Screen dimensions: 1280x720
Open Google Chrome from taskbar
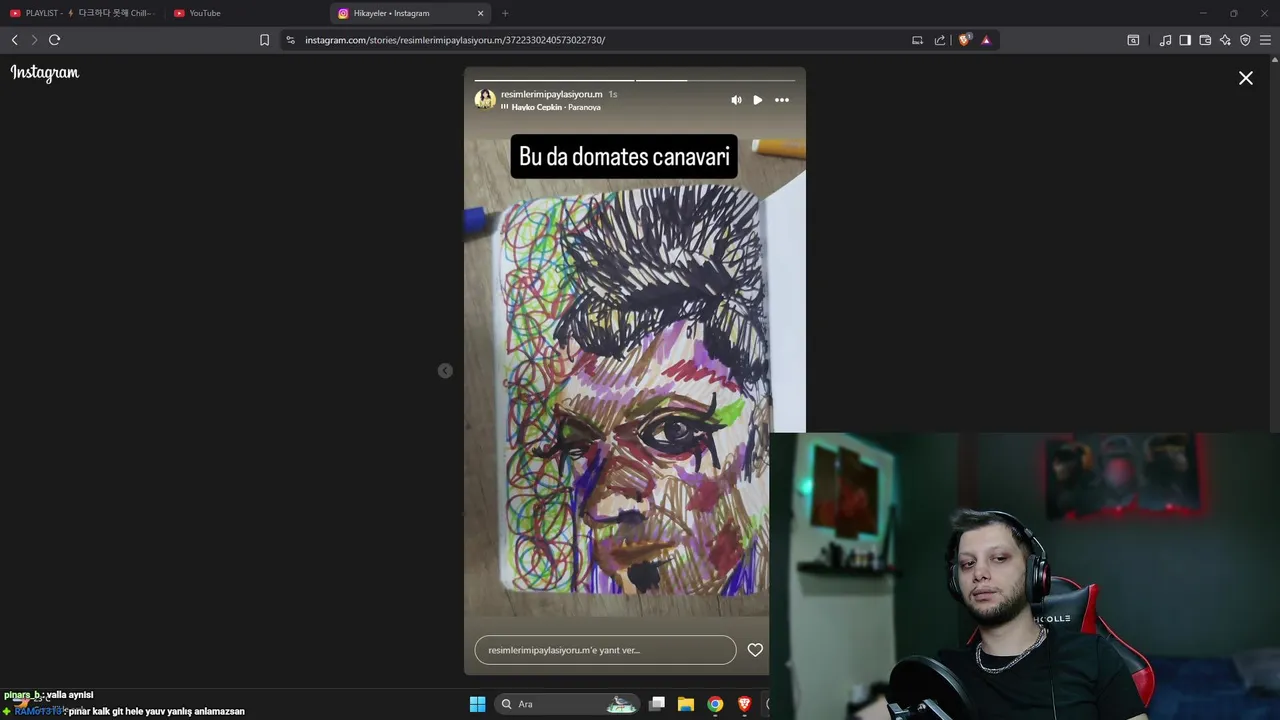click(x=715, y=704)
